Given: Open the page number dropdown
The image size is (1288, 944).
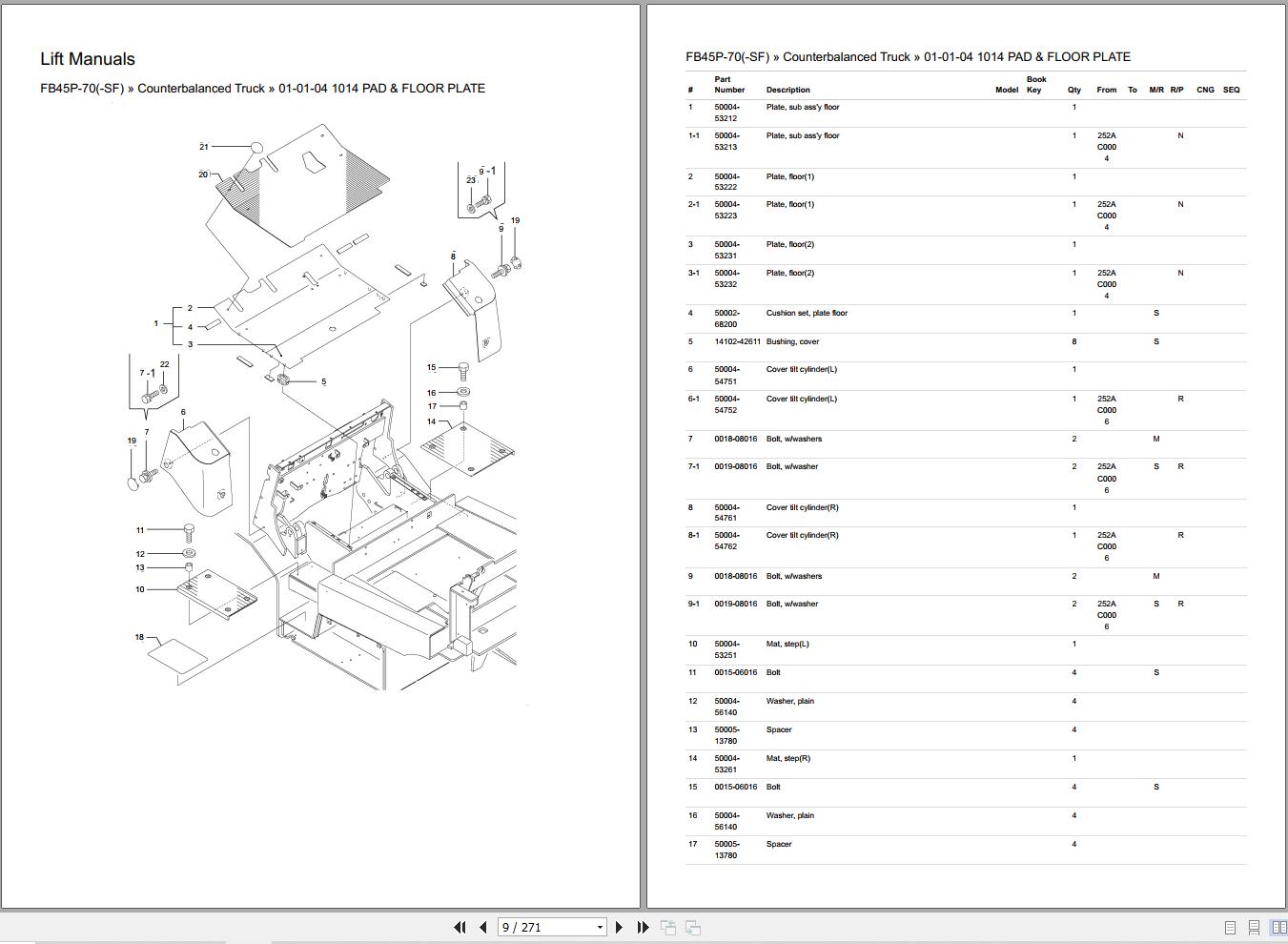Looking at the screenshot, I should pyautogui.click(x=601, y=926).
